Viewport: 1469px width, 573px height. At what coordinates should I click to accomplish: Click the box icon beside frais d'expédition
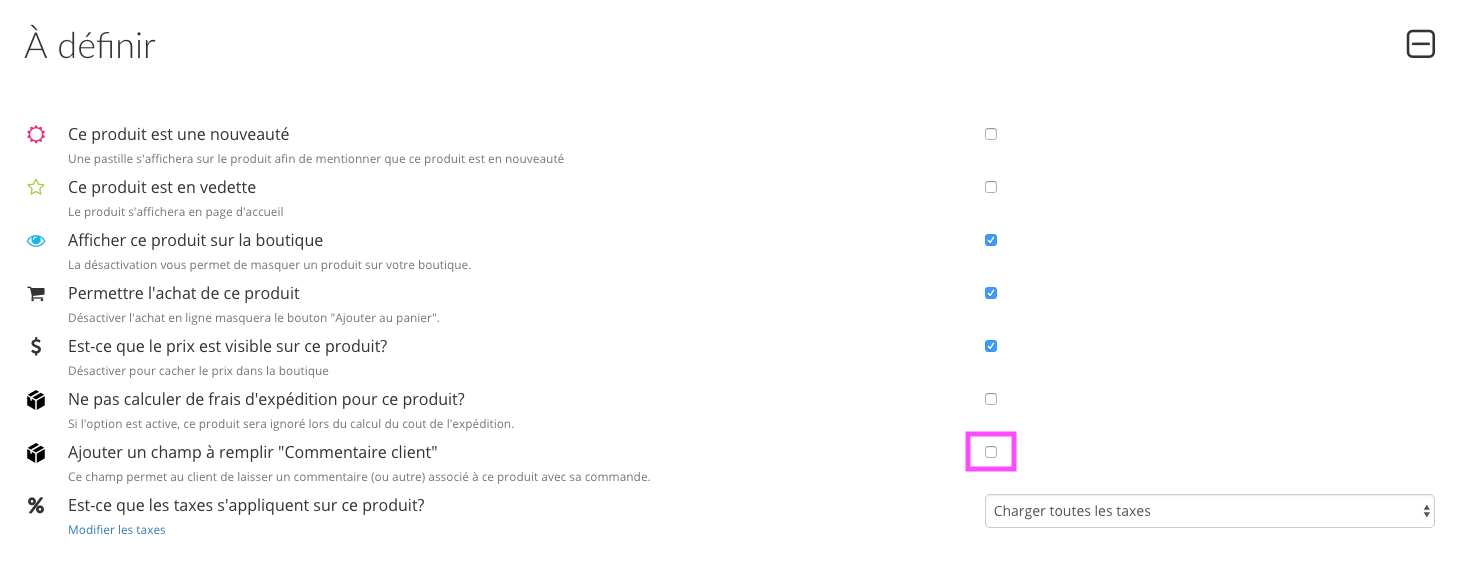pyautogui.click(x=36, y=400)
